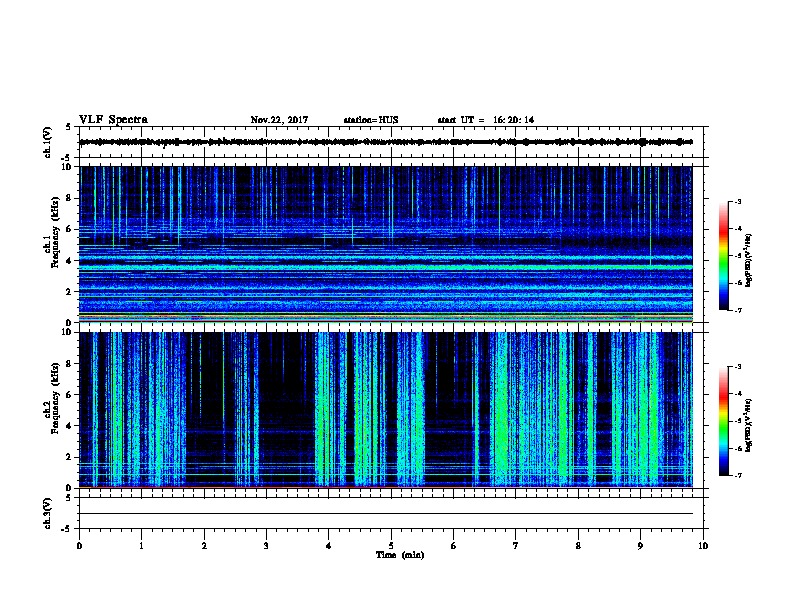792x612 pixels.
Task: Click time axis tick label "7"
Action: coord(516,546)
